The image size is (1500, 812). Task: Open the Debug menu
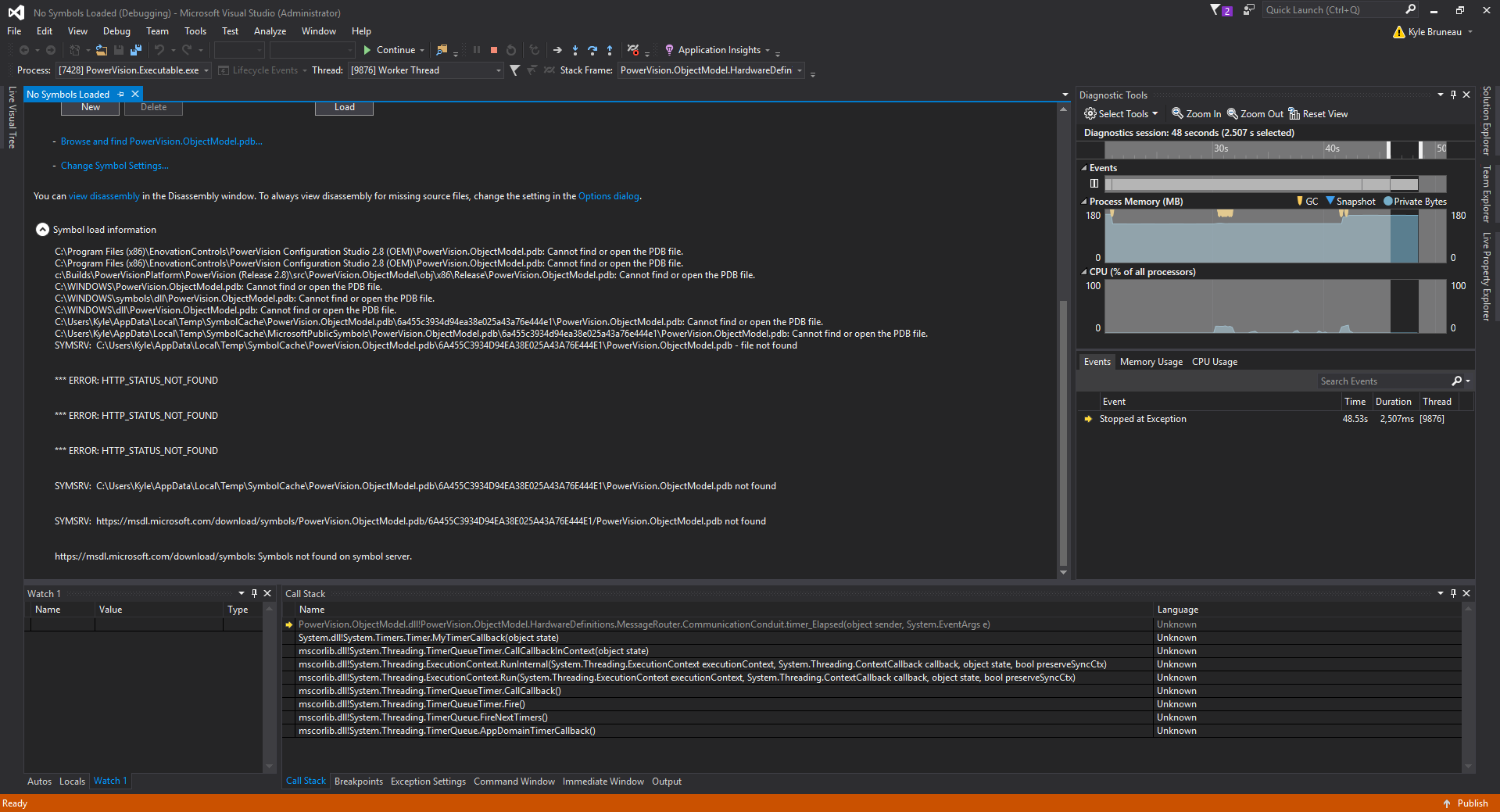[x=116, y=31]
